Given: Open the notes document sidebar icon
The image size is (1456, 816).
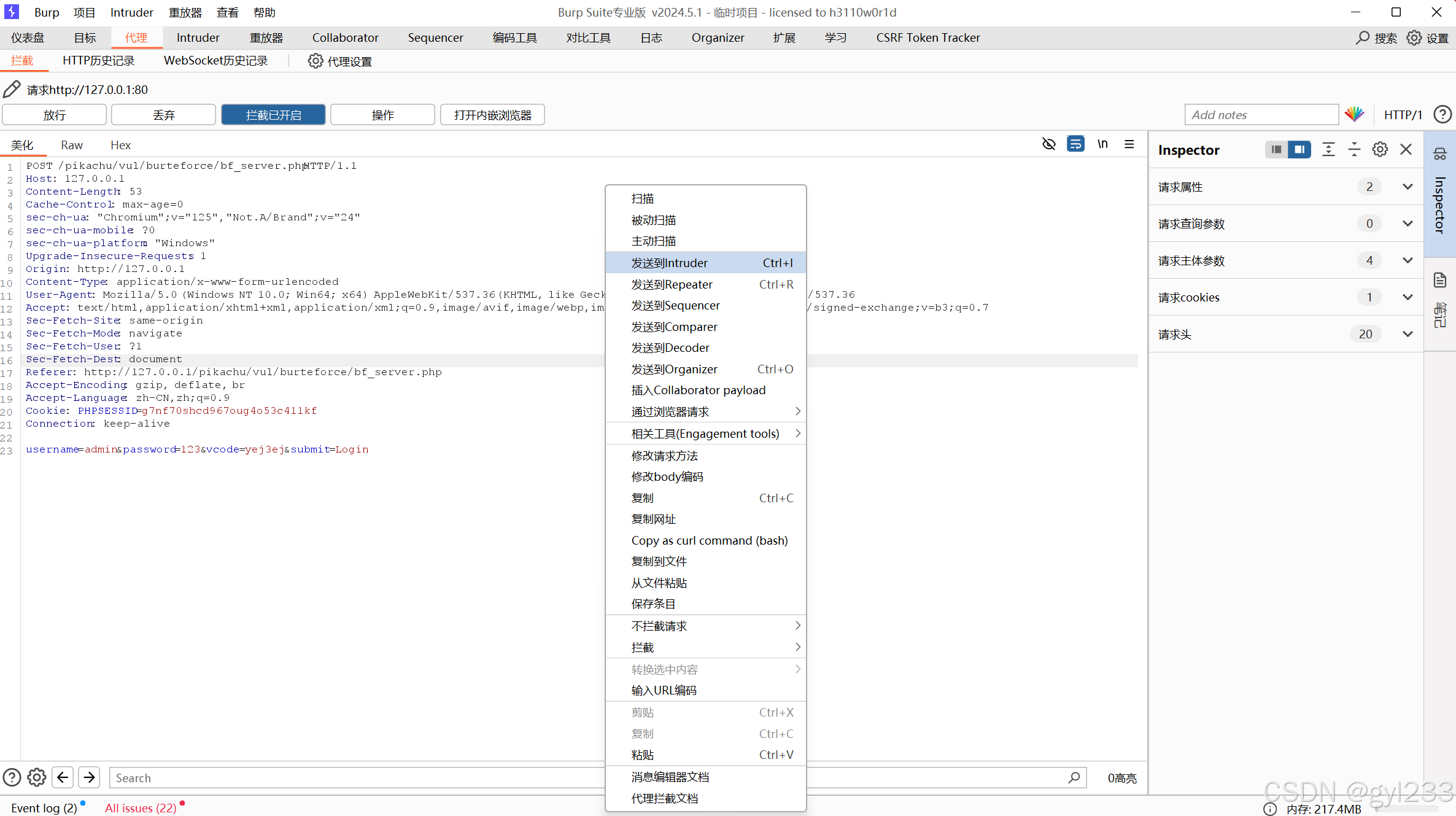Looking at the screenshot, I should tap(1440, 280).
